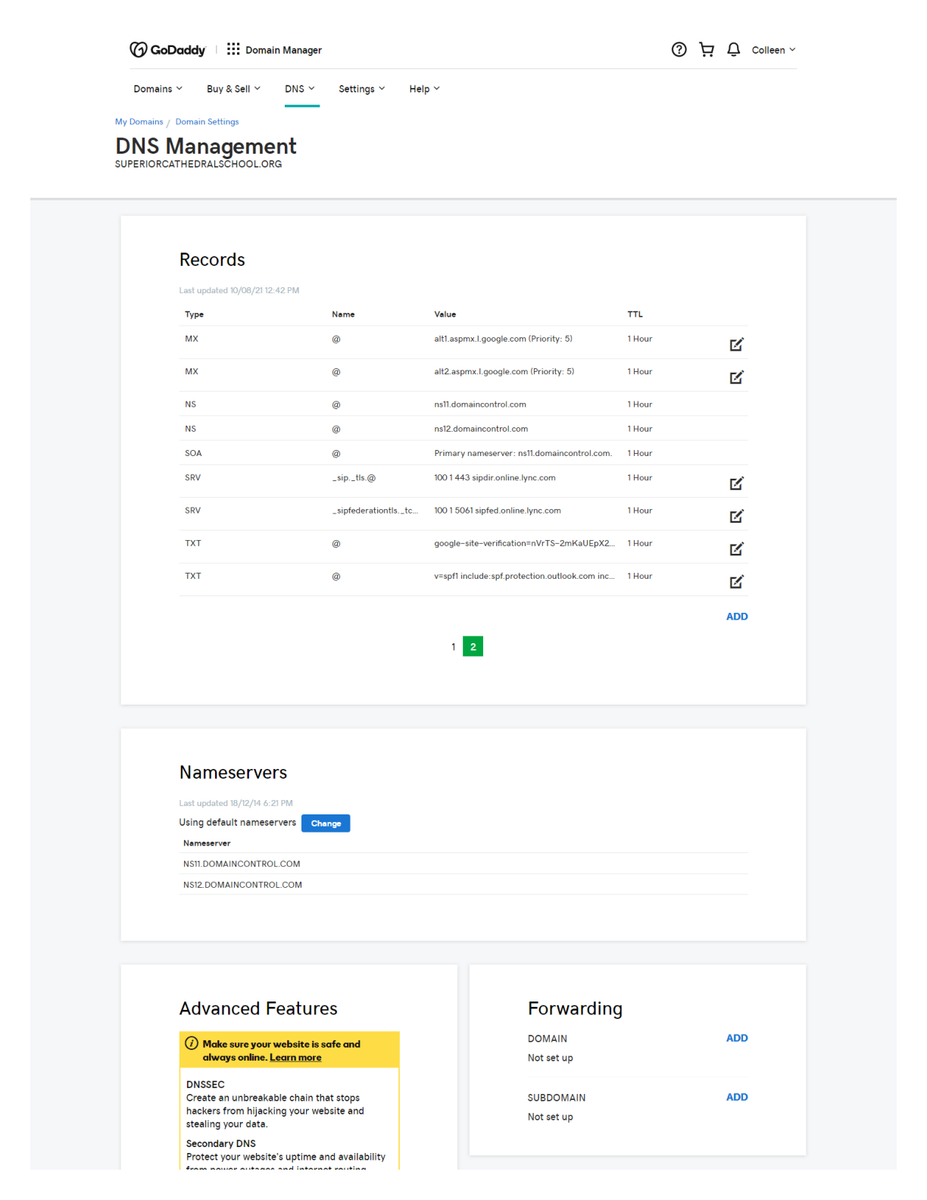Open the Buy & Sell dropdown
927x1200 pixels.
point(233,89)
